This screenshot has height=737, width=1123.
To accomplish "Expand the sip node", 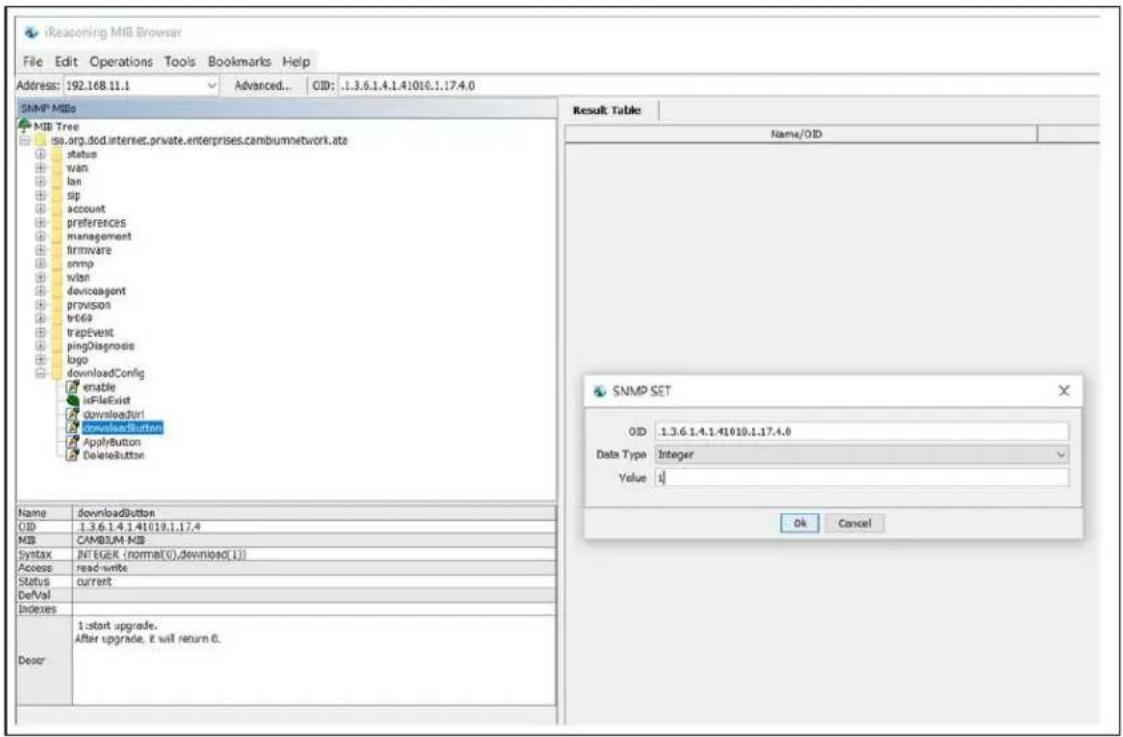I will 41,195.
